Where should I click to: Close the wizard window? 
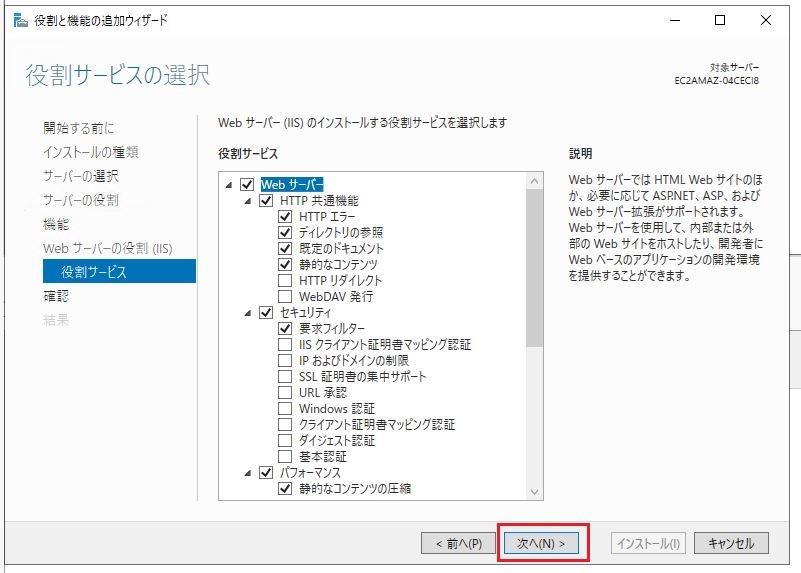point(765,20)
